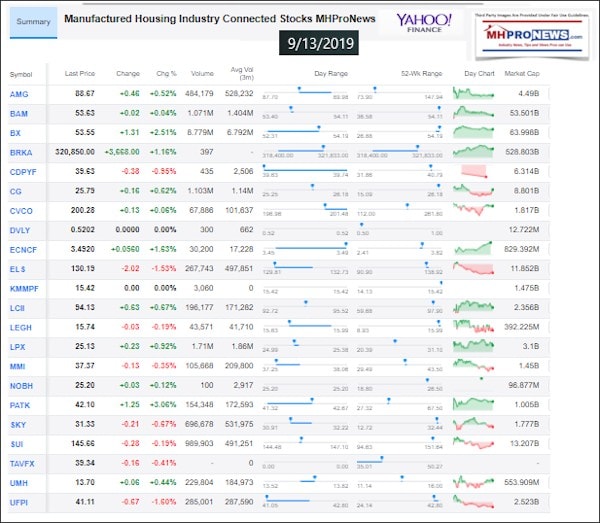The height and width of the screenshot is (523, 600).
Task: Open the BRKA day chart sparkline
Action: point(473,152)
